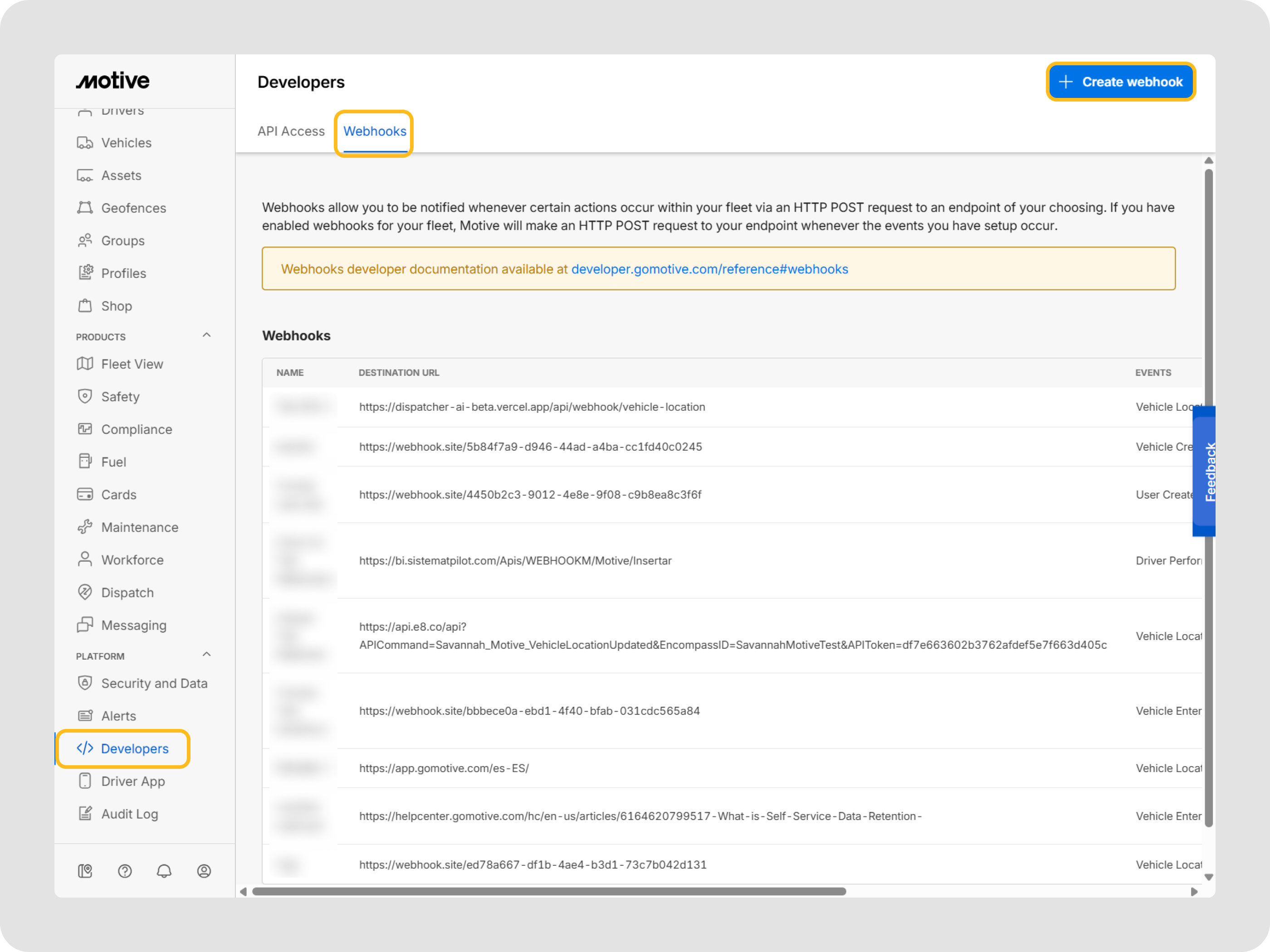Open the webhooks developer documentation link
The height and width of the screenshot is (952, 1270).
click(x=709, y=268)
